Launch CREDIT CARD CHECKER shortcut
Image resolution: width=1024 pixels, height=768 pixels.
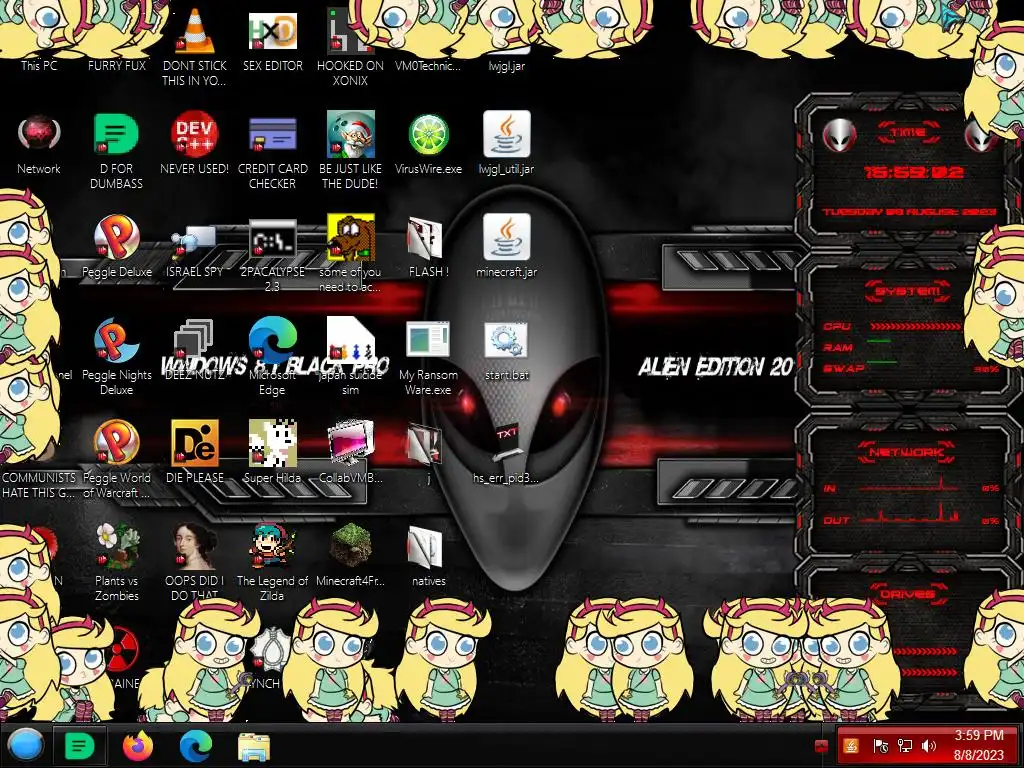coord(273,134)
